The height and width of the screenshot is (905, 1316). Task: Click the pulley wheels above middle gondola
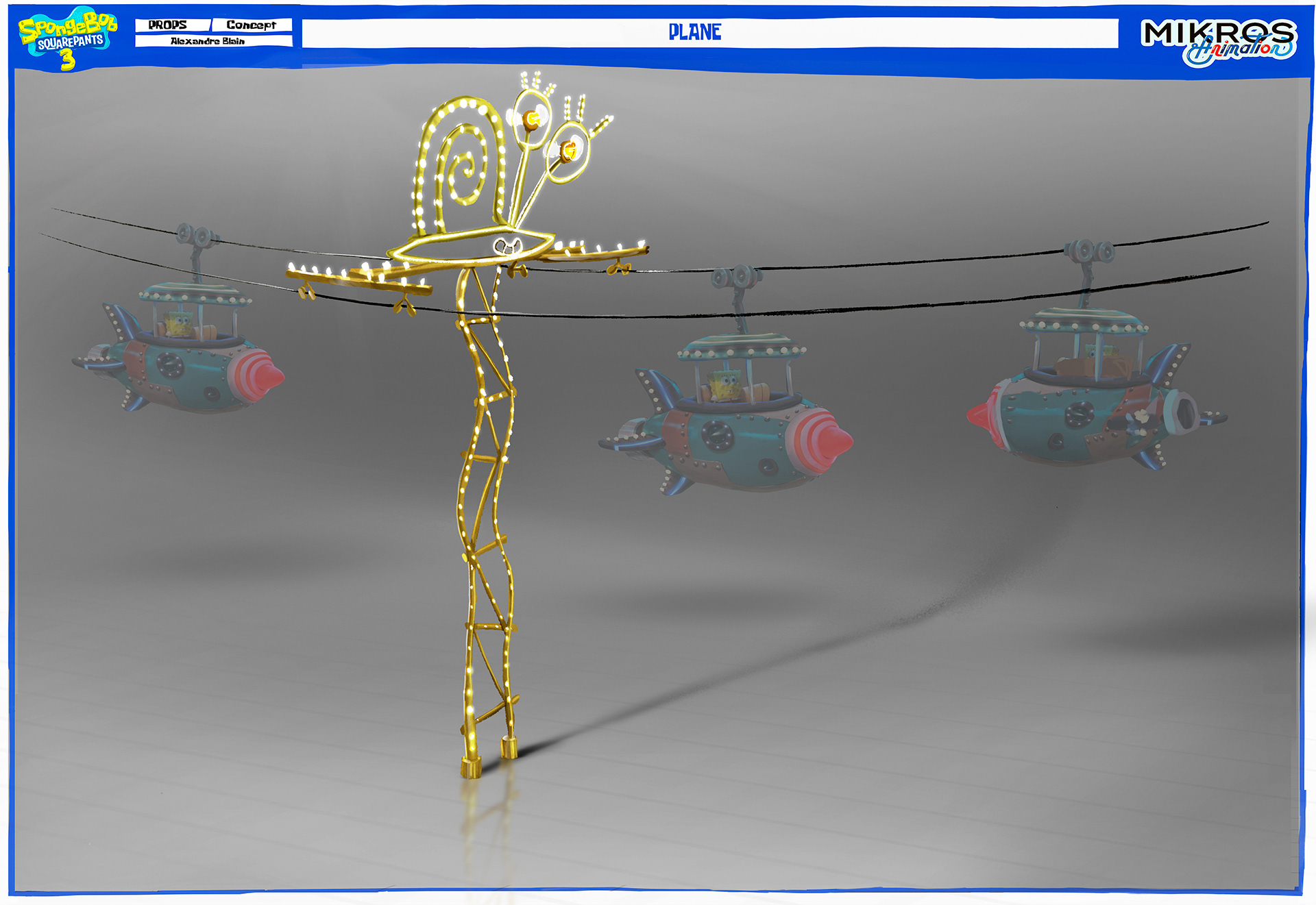[x=736, y=277]
